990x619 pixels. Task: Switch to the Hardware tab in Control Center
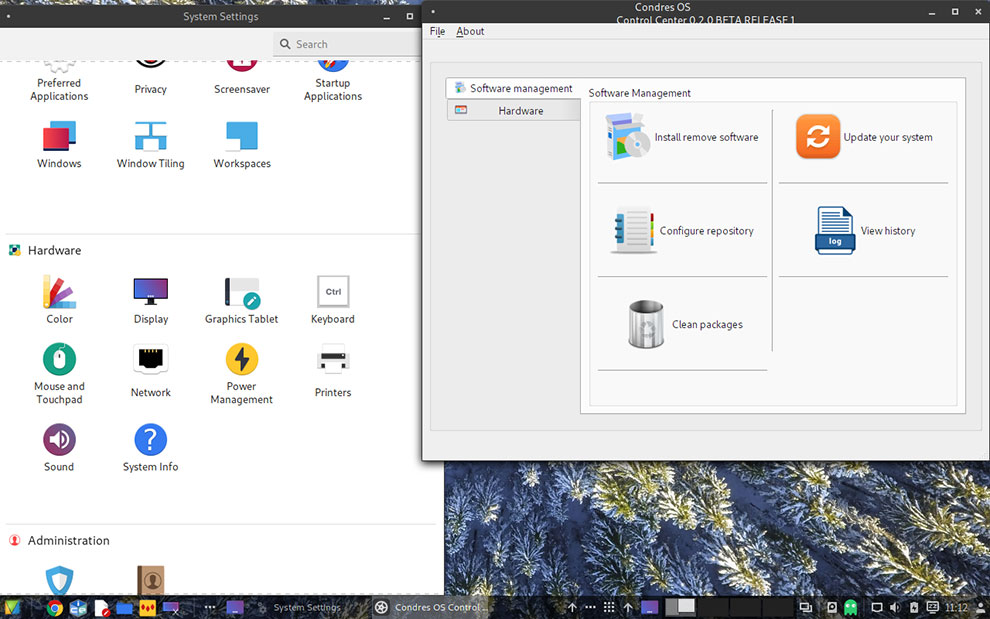(513, 111)
